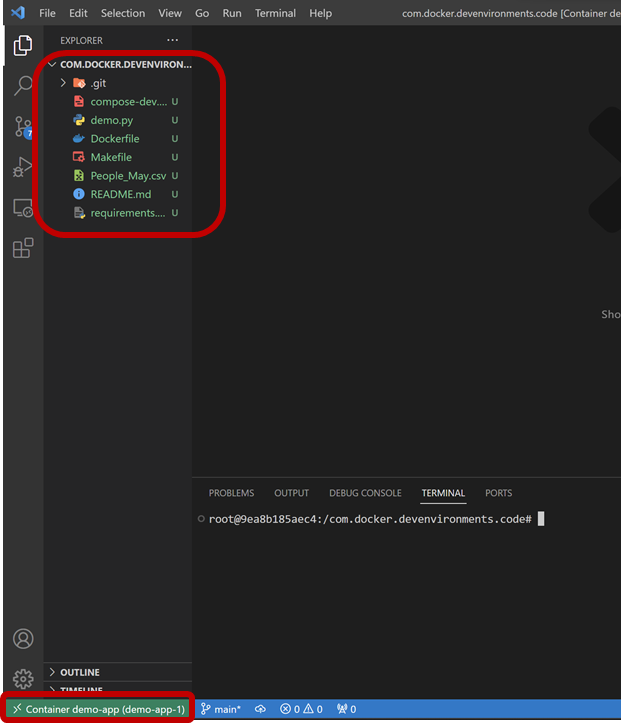Open the Extensions view
The image size is (621, 723).
(23, 248)
